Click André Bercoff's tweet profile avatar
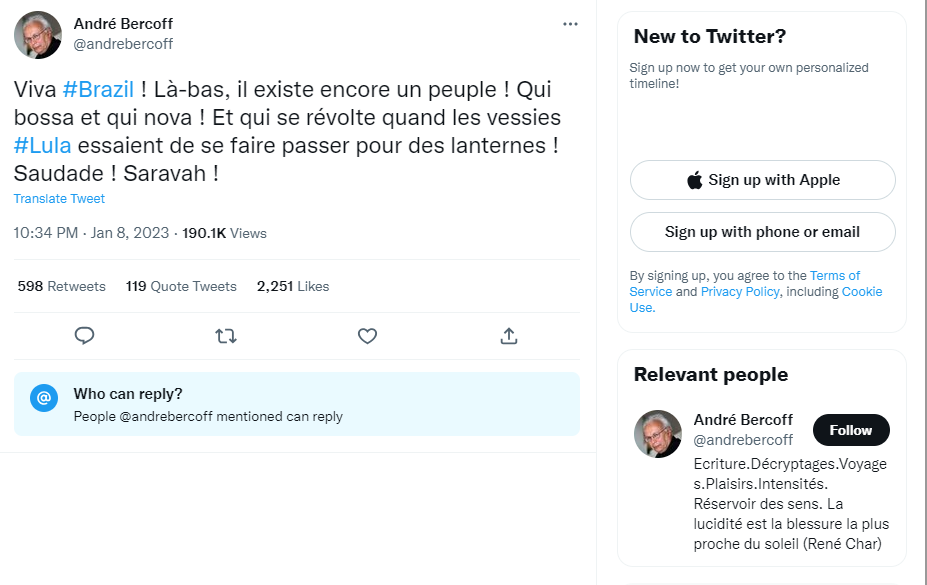 click(x=38, y=35)
